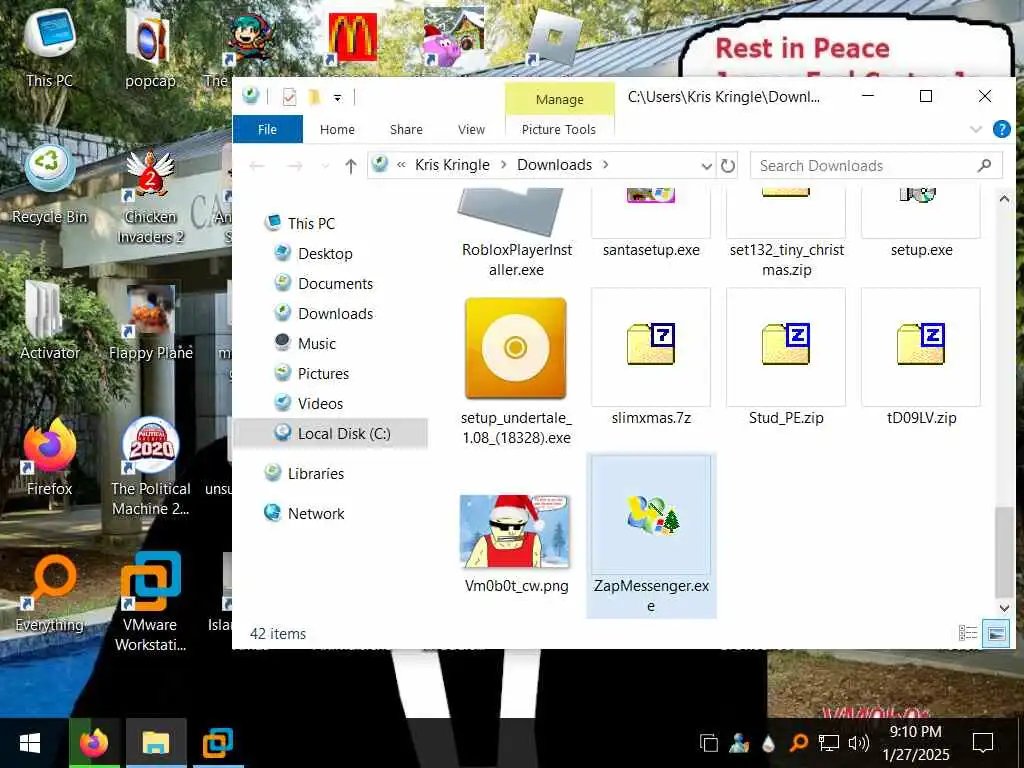
Task: Switch to Details view layout button
Action: tap(968, 633)
